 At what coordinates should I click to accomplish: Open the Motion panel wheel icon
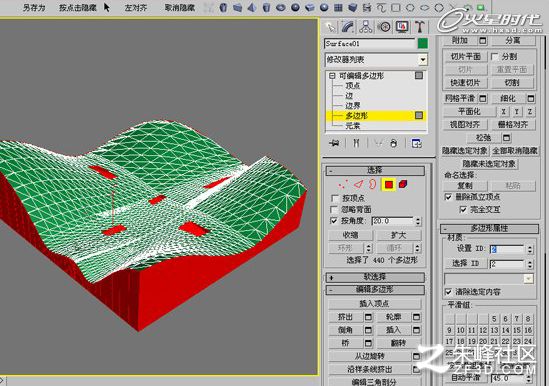[x=384, y=27]
